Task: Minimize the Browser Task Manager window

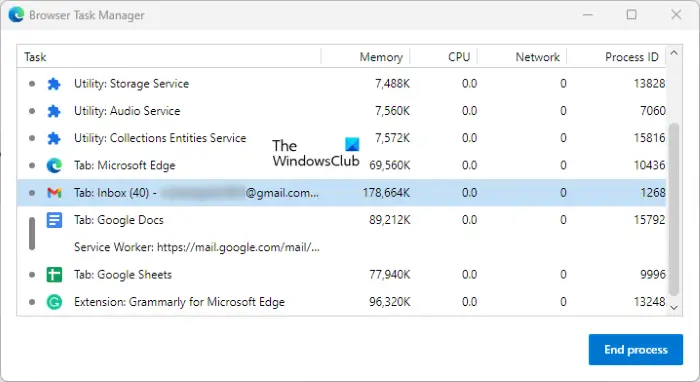Action: click(x=588, y=15)
